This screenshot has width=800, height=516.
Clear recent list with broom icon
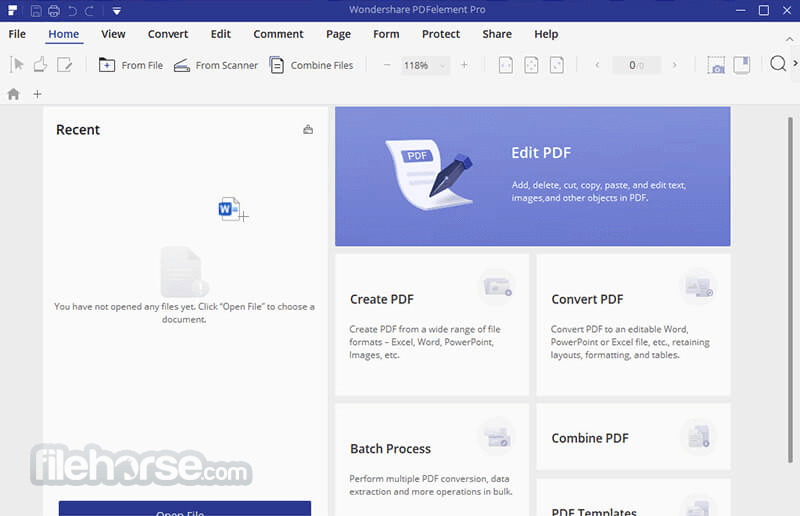tap(308, 129)
